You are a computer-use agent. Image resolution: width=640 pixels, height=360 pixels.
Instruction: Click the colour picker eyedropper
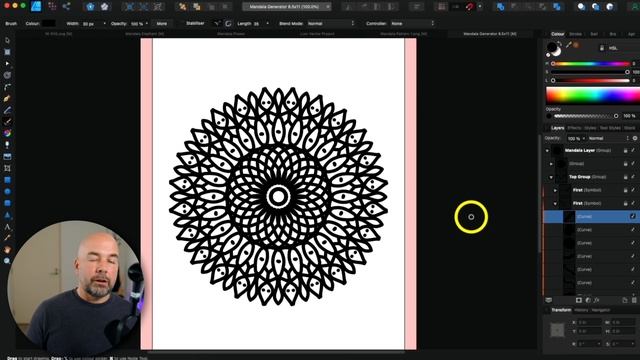[x=568, y=46]
